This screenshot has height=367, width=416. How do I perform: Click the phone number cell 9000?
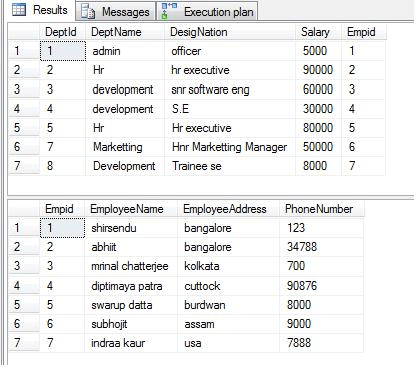pyautogui.click(x=322, y=324)
